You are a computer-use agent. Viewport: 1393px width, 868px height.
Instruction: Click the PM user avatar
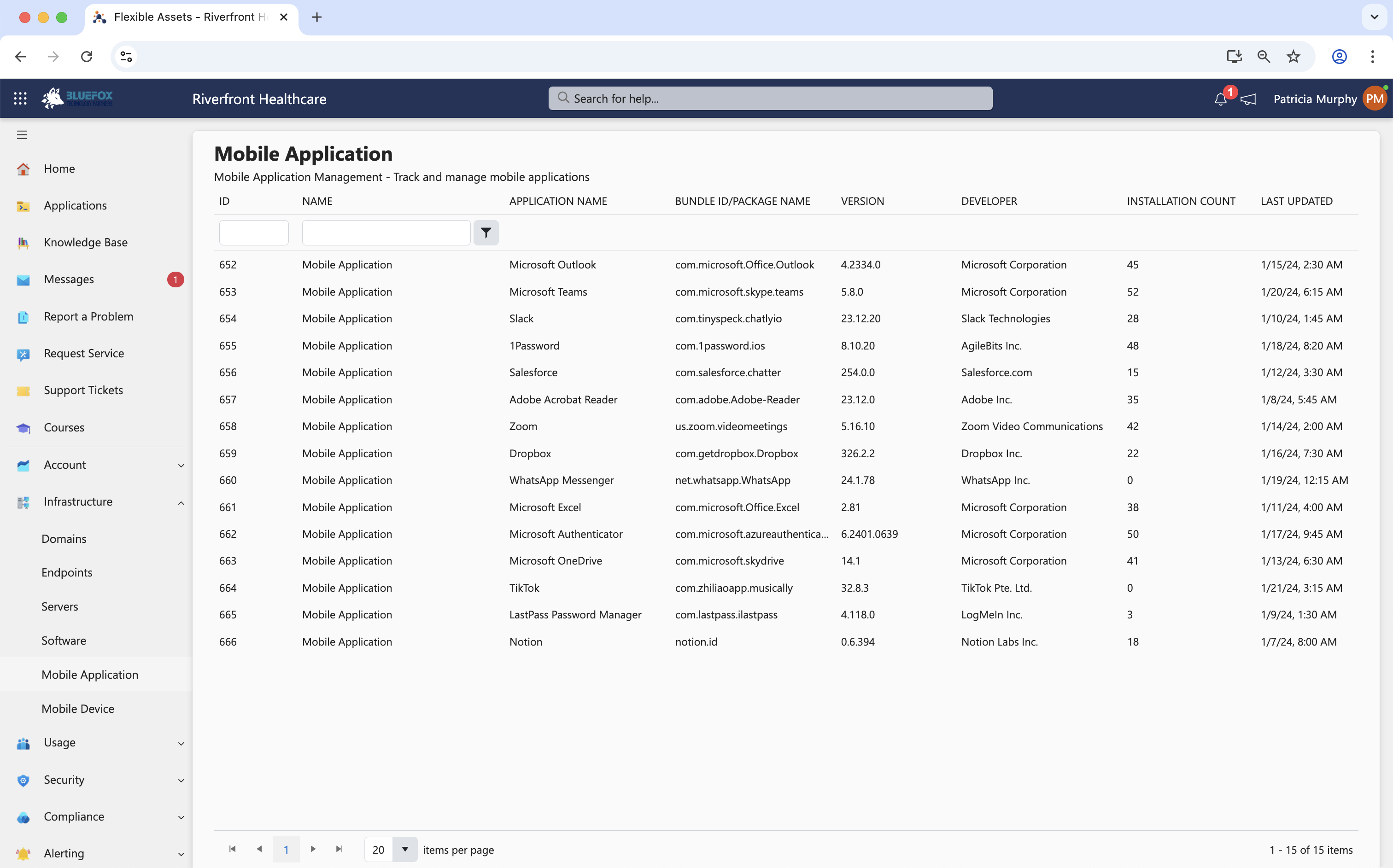tap(1375, 99)
